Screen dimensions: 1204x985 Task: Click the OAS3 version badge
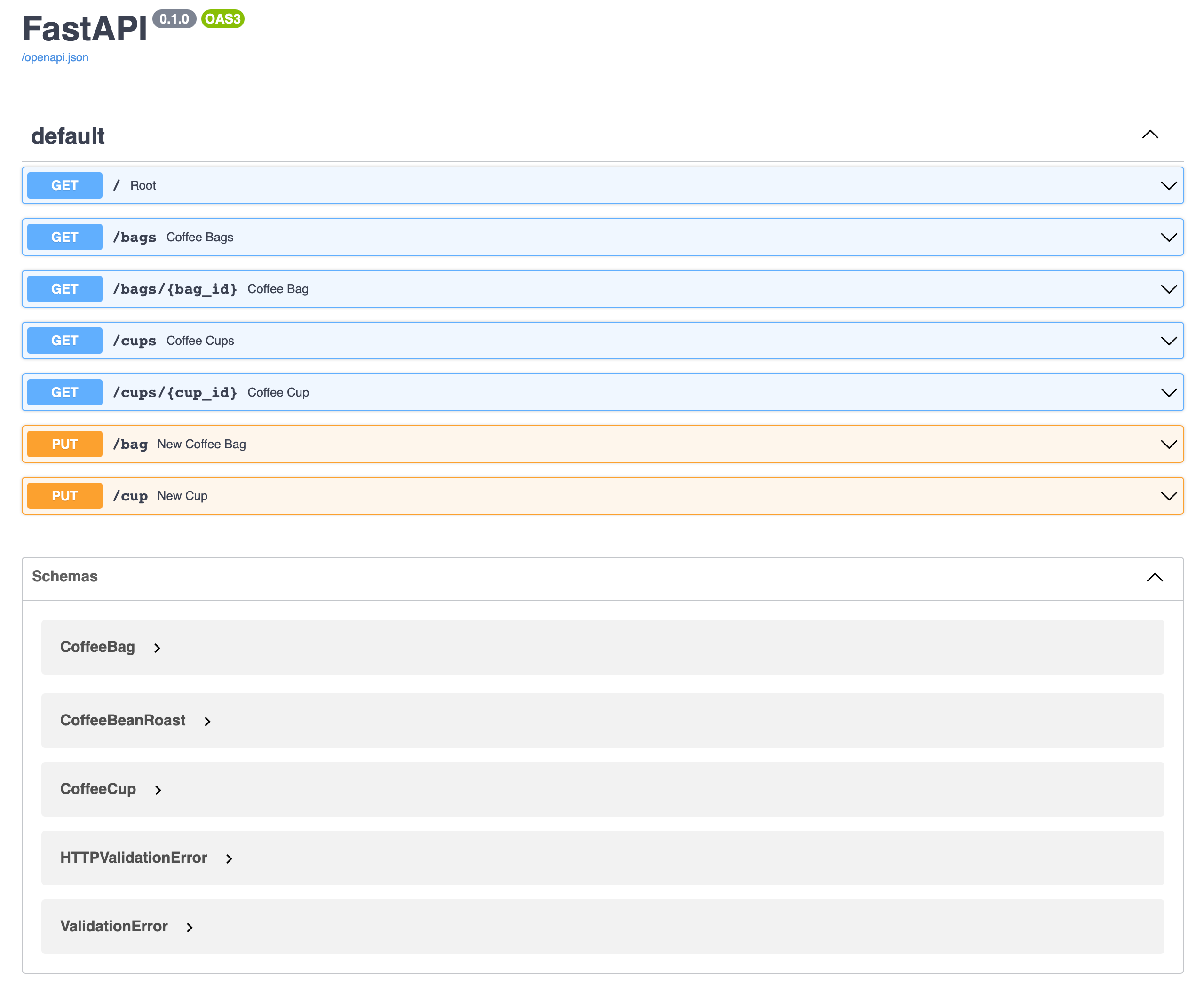(x=222, y=19)
